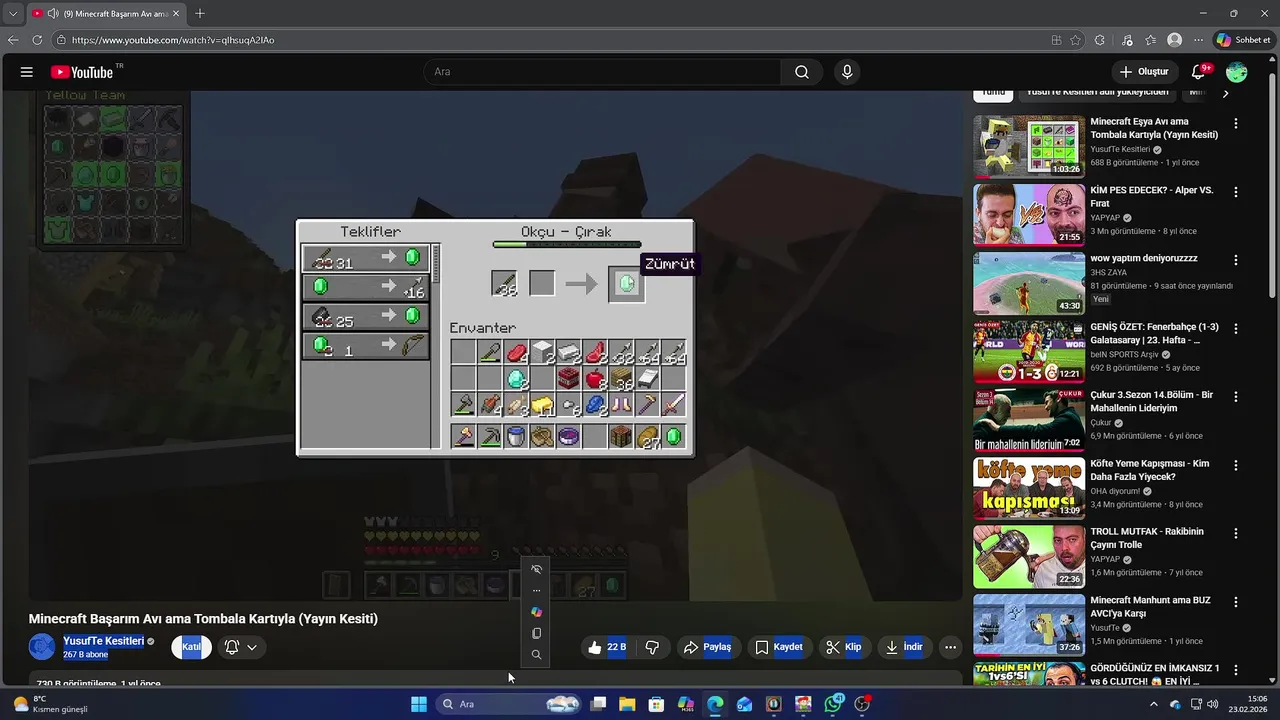This screenshot has height=720, width=1280.
Task: Open options menu for GENİŞ ÖZET Fenerbahçe video
Action: 1236,328
